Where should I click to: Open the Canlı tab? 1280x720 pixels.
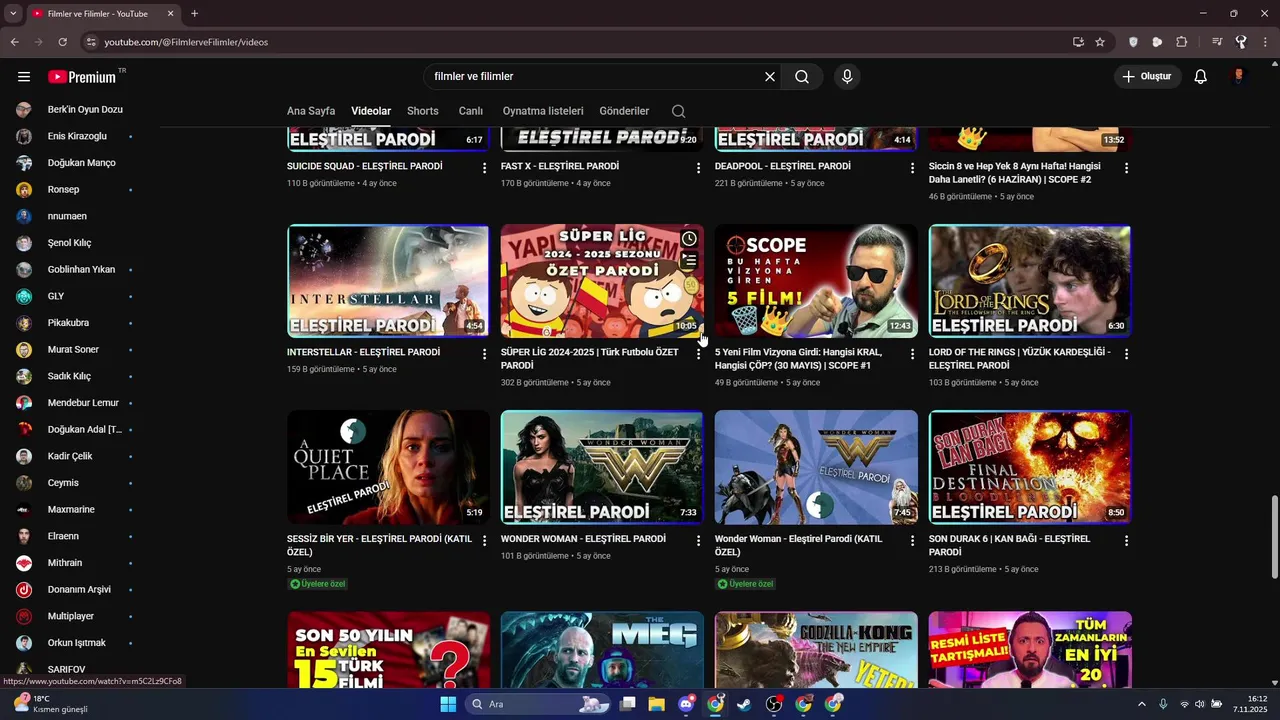point(471,111)
